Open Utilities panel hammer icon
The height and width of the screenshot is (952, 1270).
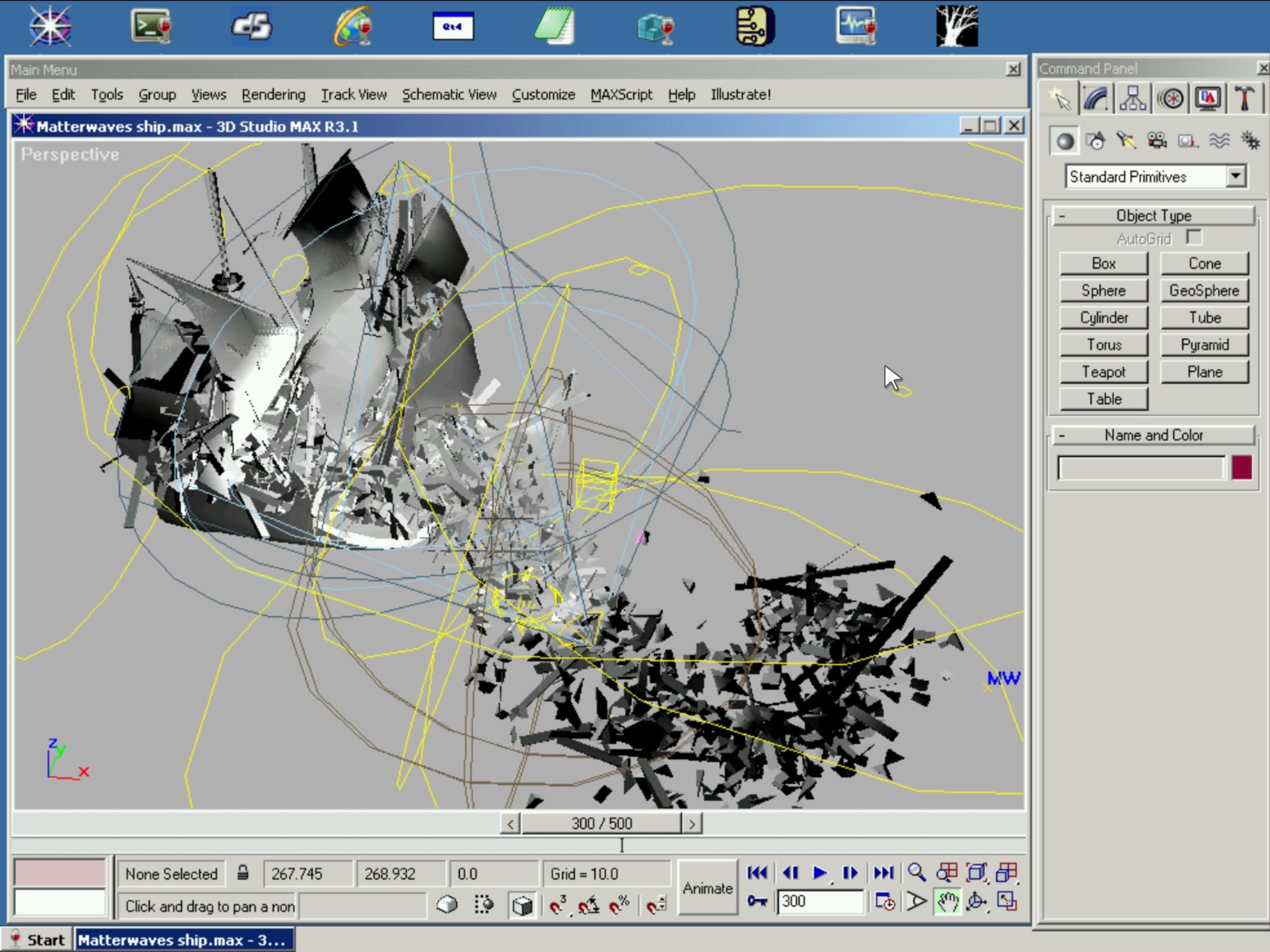coord(1243,99)
